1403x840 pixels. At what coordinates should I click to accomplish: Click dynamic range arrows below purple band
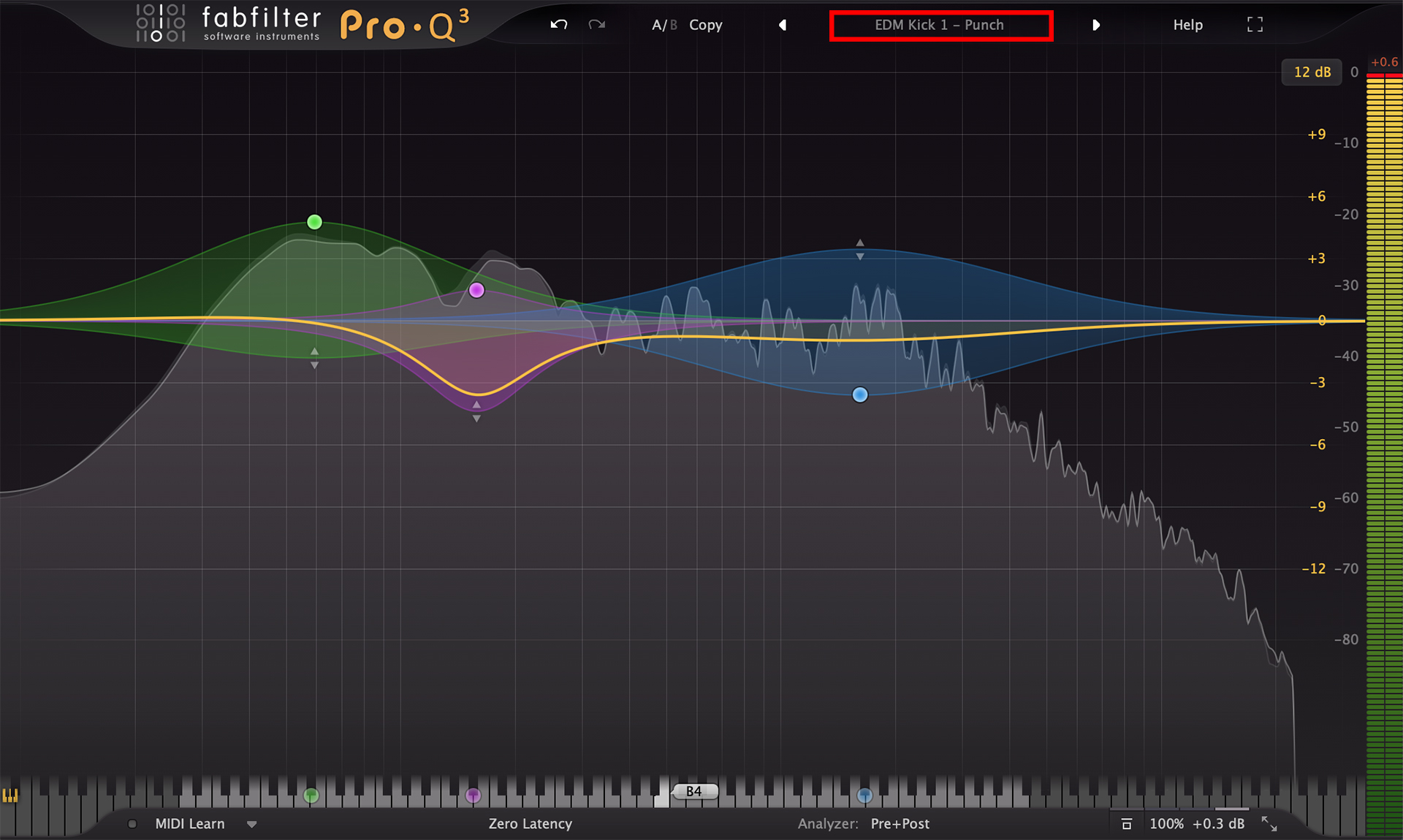click(476, 411)
